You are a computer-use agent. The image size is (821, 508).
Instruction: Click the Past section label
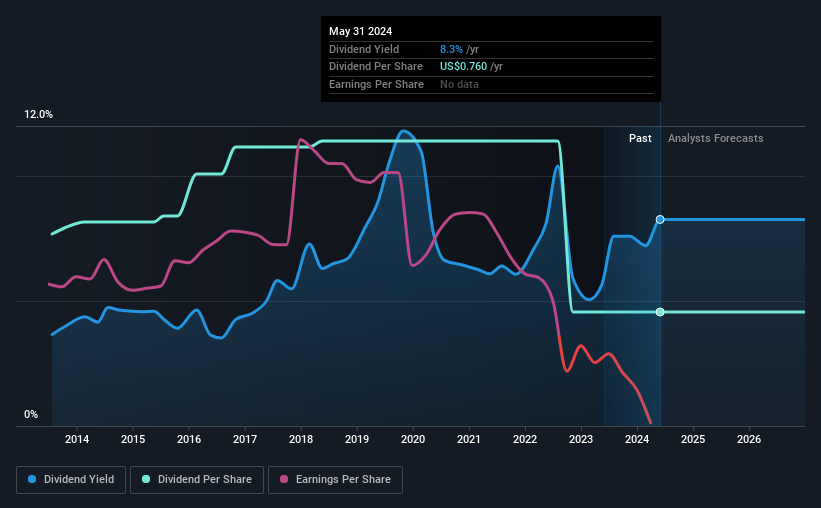click(x=640, y=138)
